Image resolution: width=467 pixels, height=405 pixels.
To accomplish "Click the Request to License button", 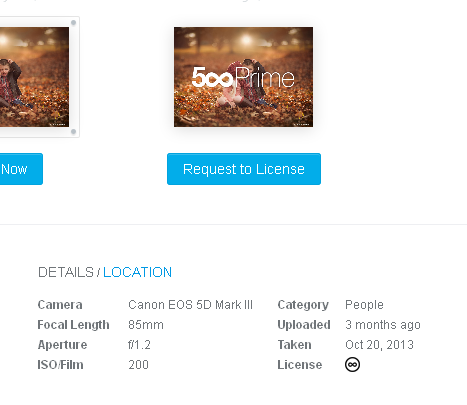I will [244, 169].
